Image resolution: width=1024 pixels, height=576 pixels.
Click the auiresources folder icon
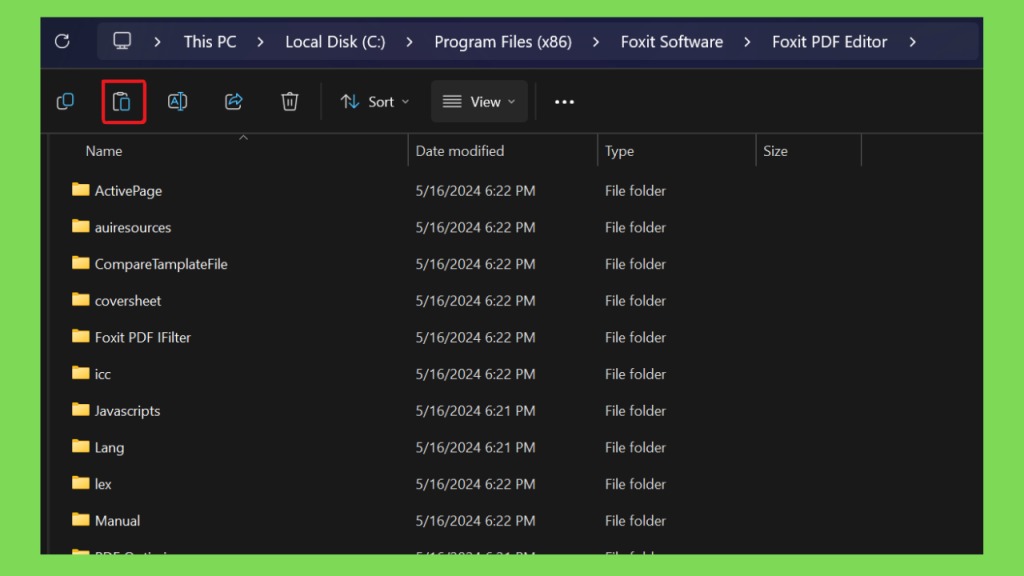80,226
